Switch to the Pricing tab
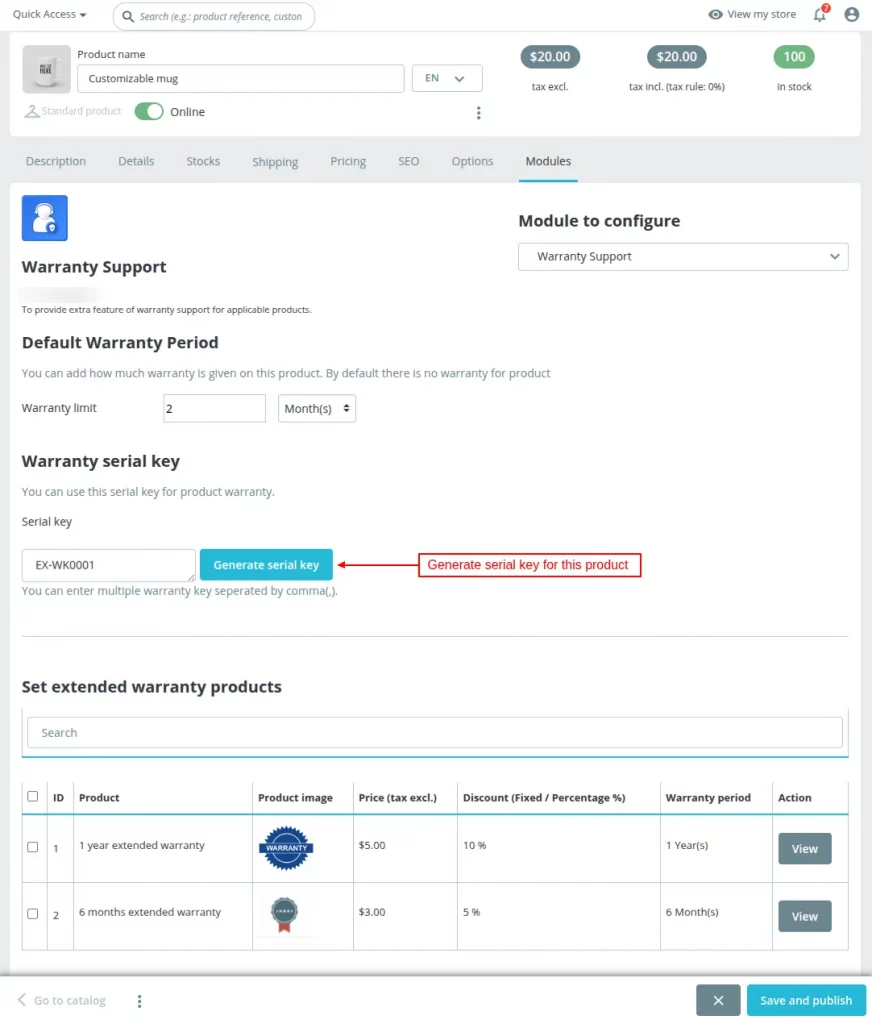The image size is (872, 1024). (348, 161)
